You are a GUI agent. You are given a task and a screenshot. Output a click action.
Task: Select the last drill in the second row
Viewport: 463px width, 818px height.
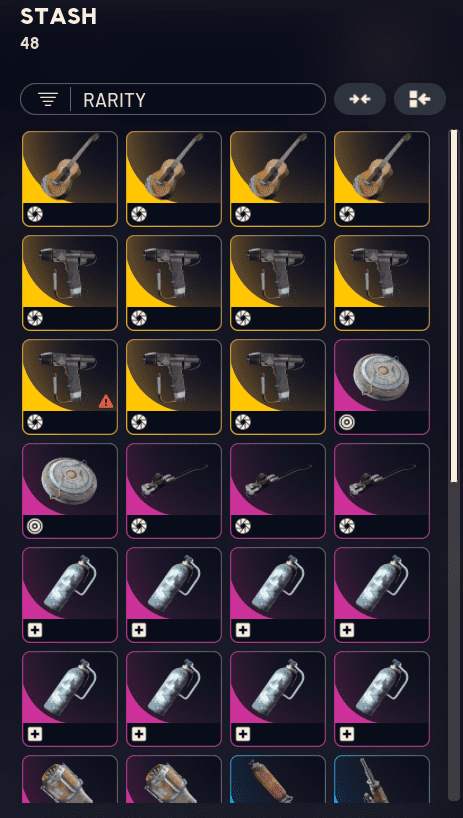(382, 283)
